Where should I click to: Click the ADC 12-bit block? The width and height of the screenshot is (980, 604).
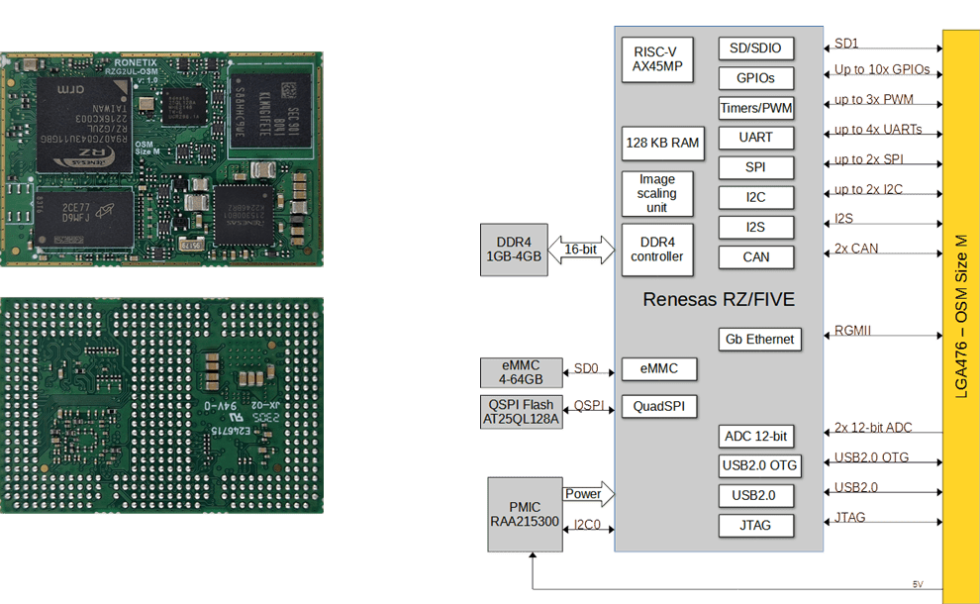pyautogui.click(x=756, y=436)
